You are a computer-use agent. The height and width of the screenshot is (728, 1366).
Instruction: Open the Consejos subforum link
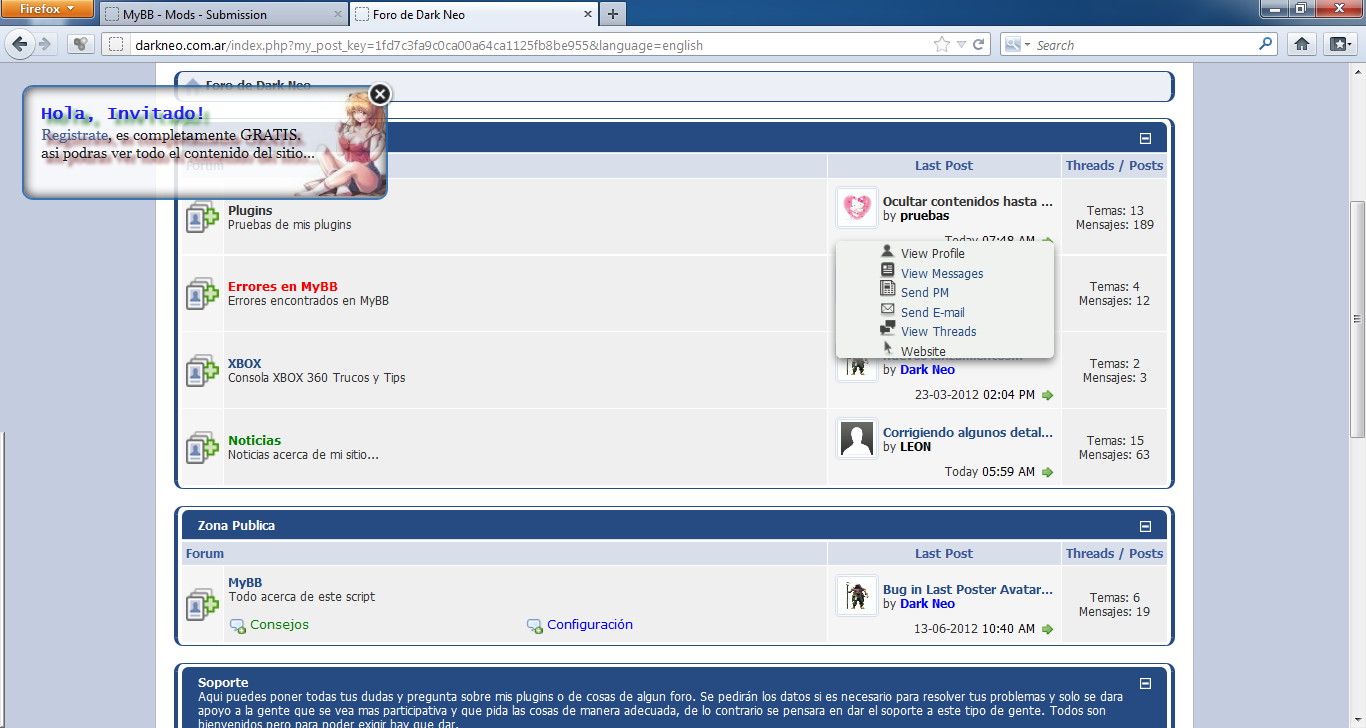pyautogui.click(x=280, y=625)
